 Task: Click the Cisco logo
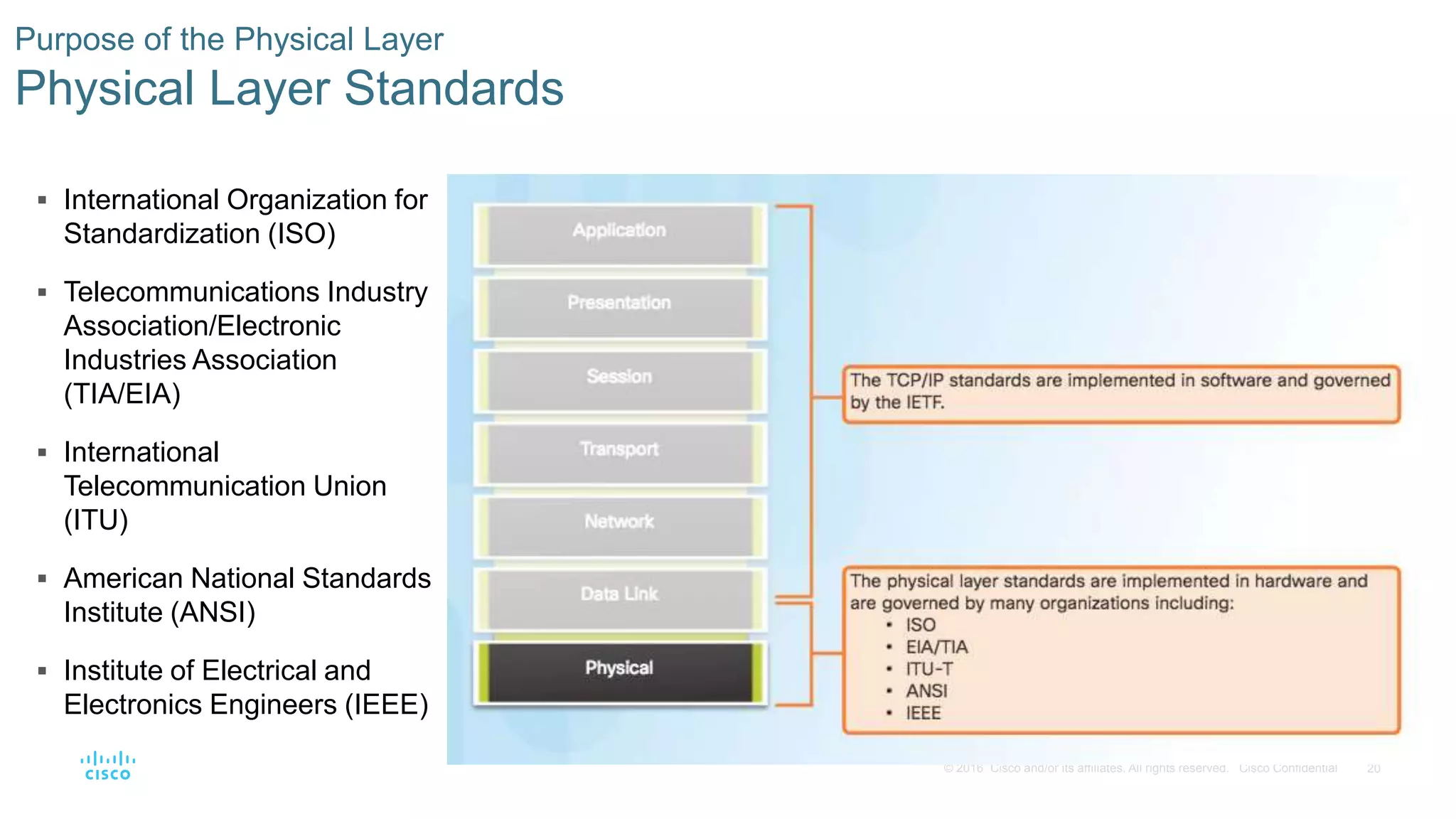tap(107, 766)
